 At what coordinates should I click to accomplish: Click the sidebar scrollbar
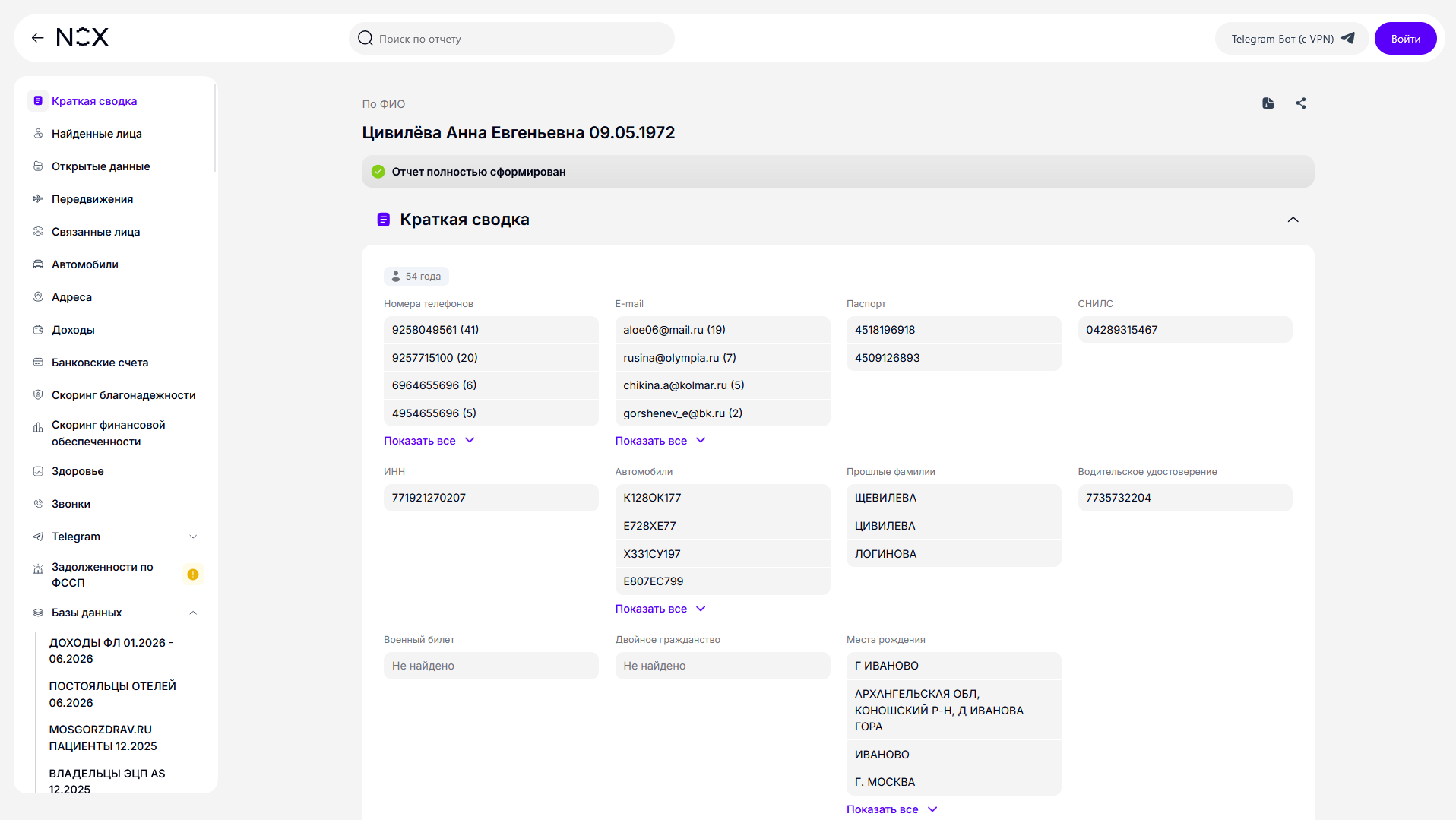(x=215, y=128)
